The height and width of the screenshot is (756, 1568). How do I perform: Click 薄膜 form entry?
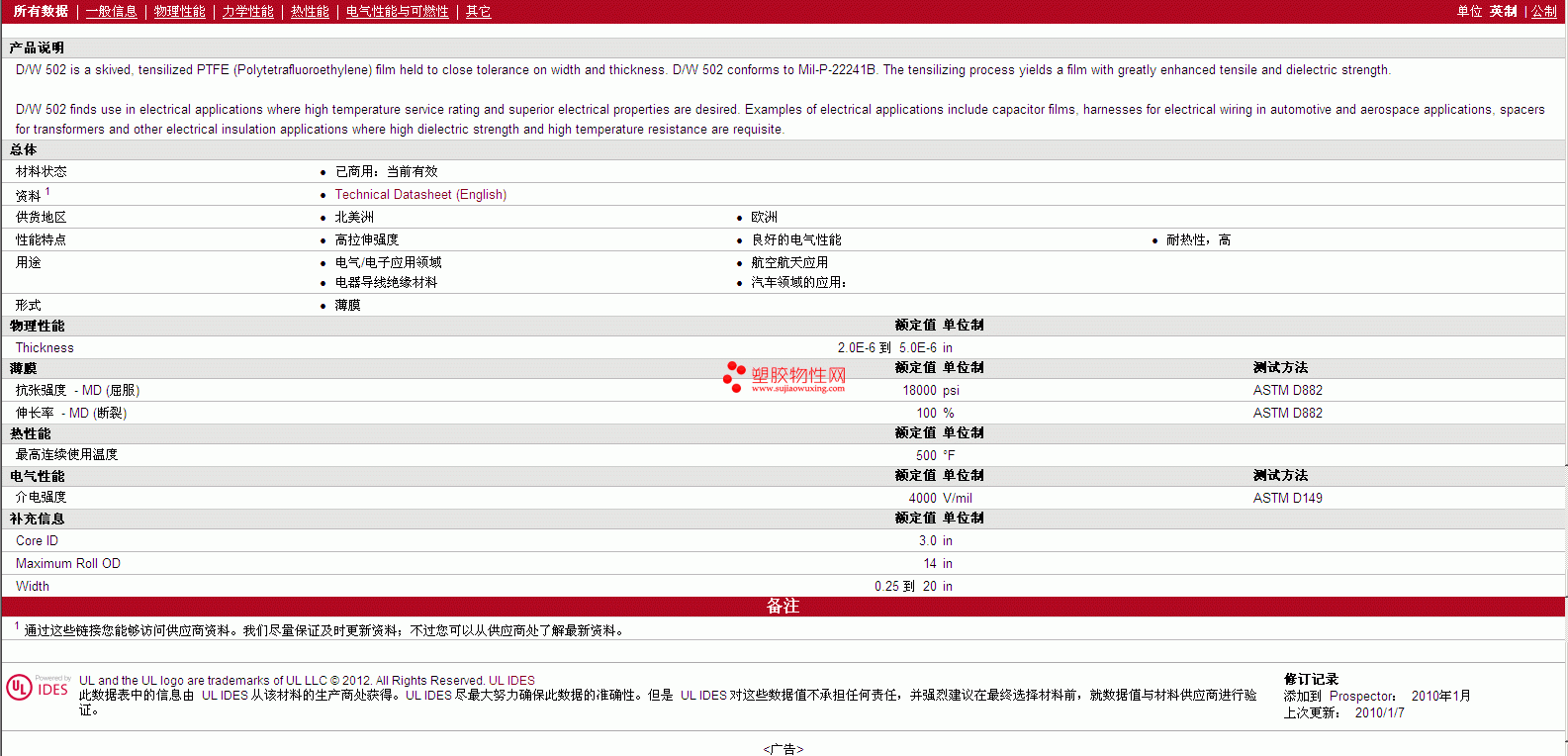click(347, 305)
